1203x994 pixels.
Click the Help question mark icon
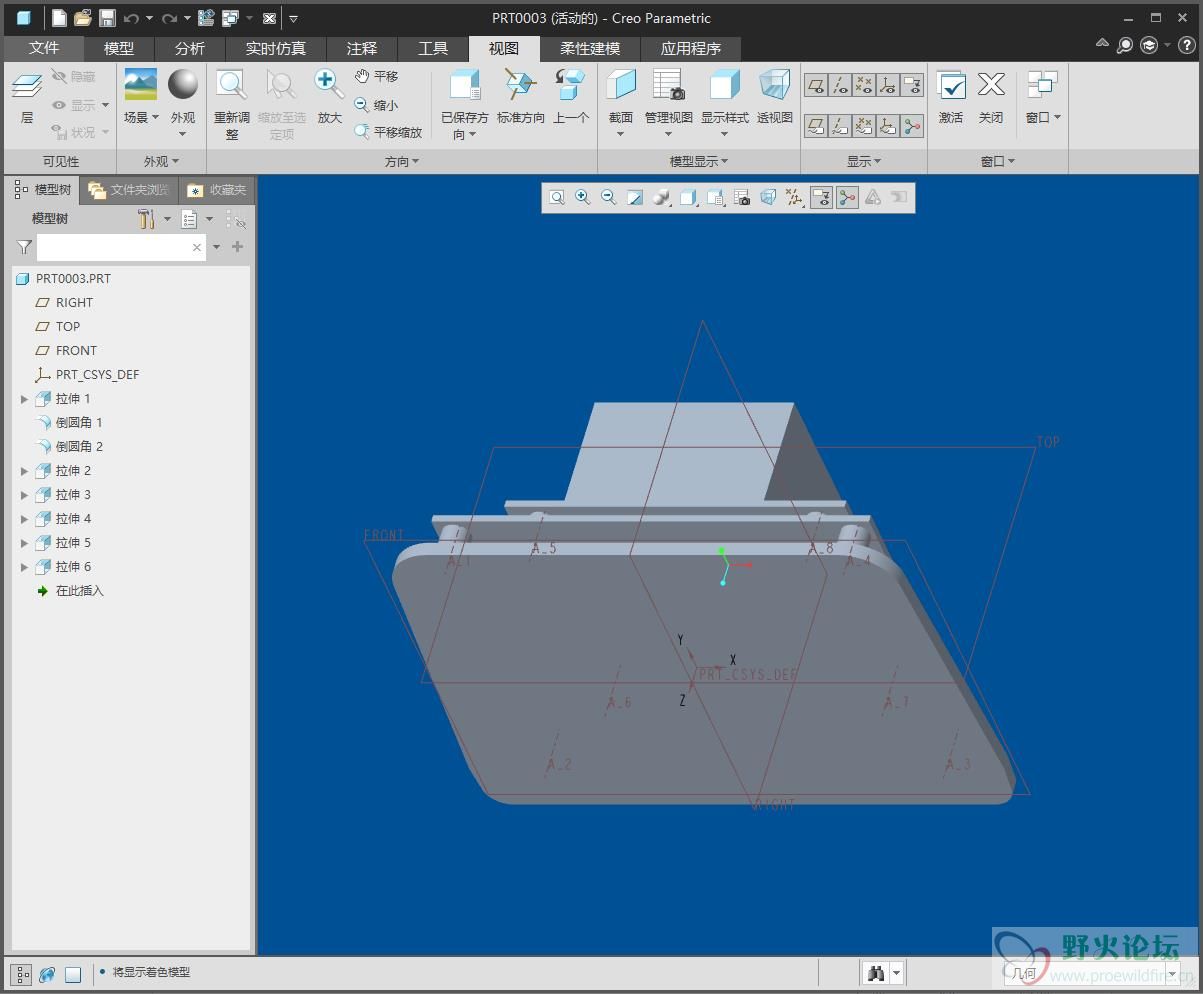pos(1186,45)
